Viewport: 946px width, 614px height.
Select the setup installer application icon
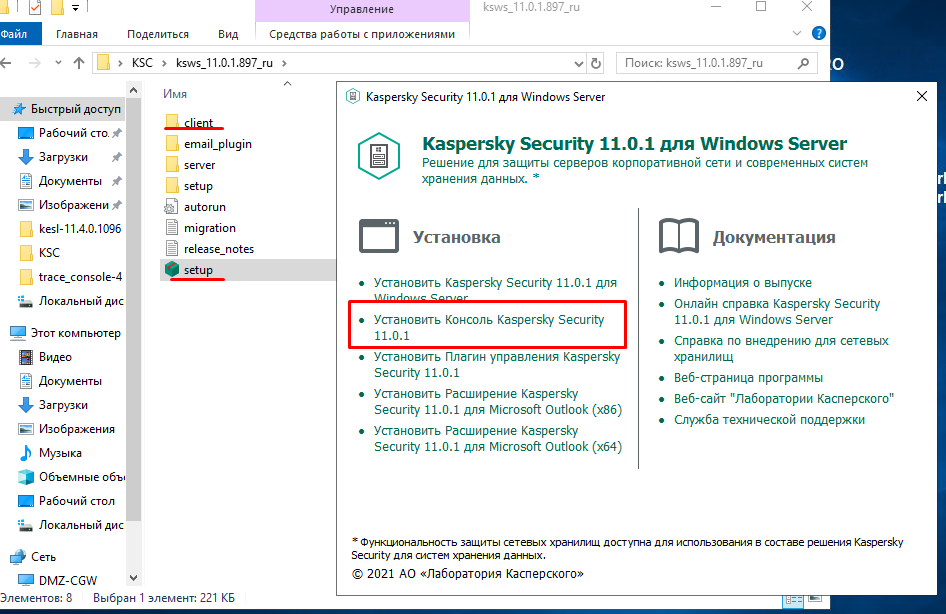point(172,270)
